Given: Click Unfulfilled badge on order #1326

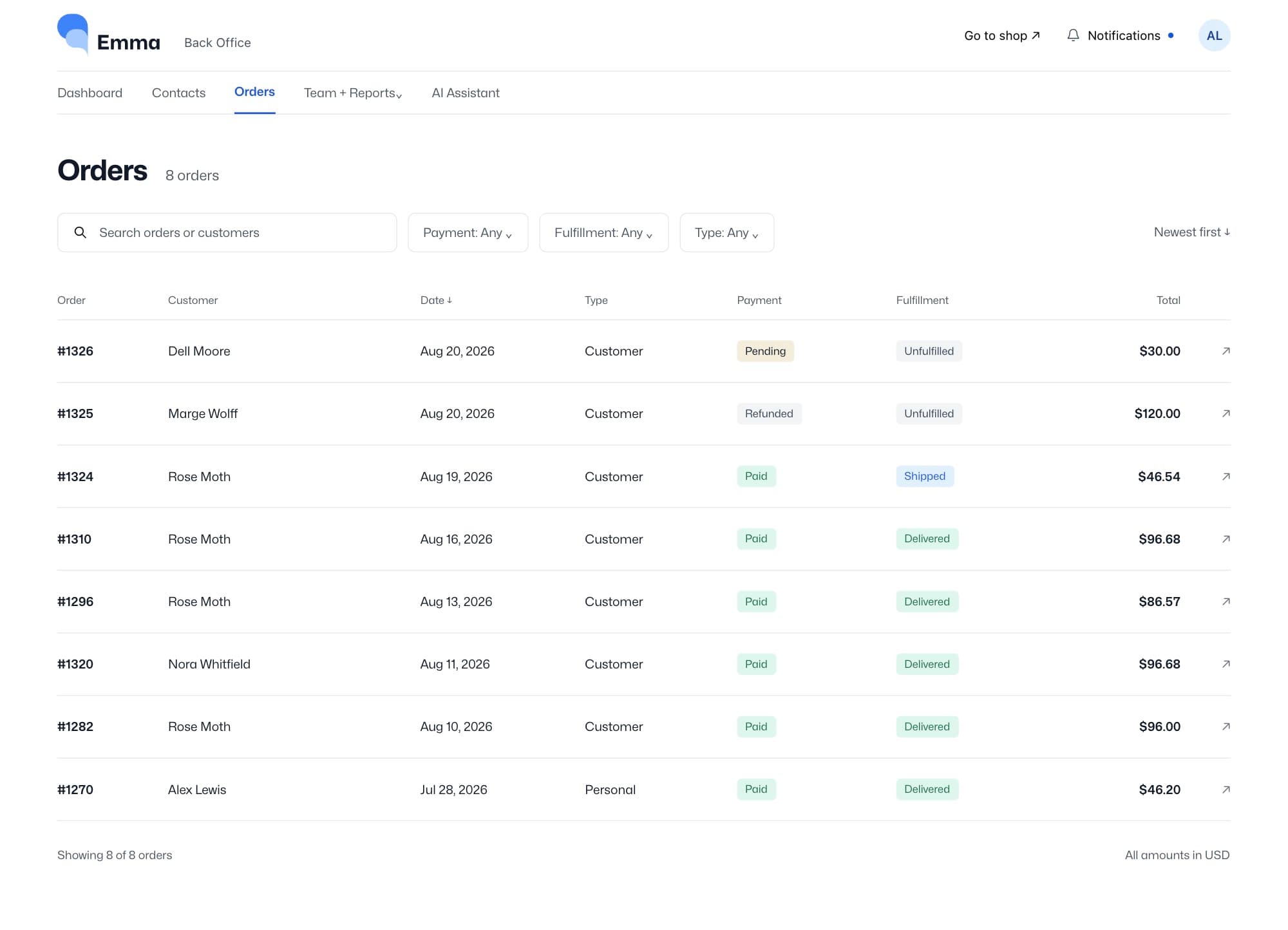Looking at the screenshot, I should click(x=929, y=351).
